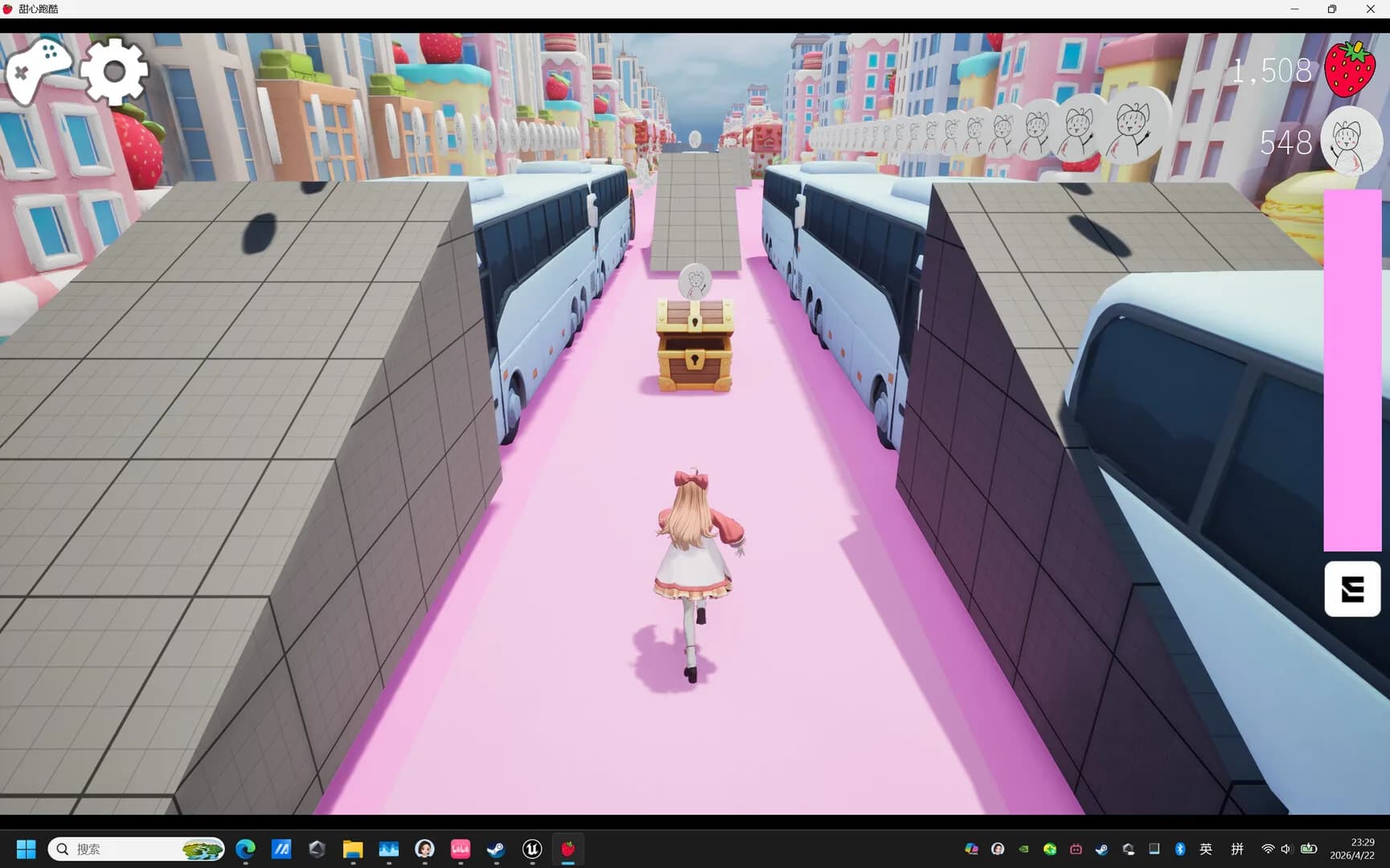The width and height of the screenshot is (1390, 868).
Task: Open the pink bilibili app in taskbar
Action: point(460,849)
